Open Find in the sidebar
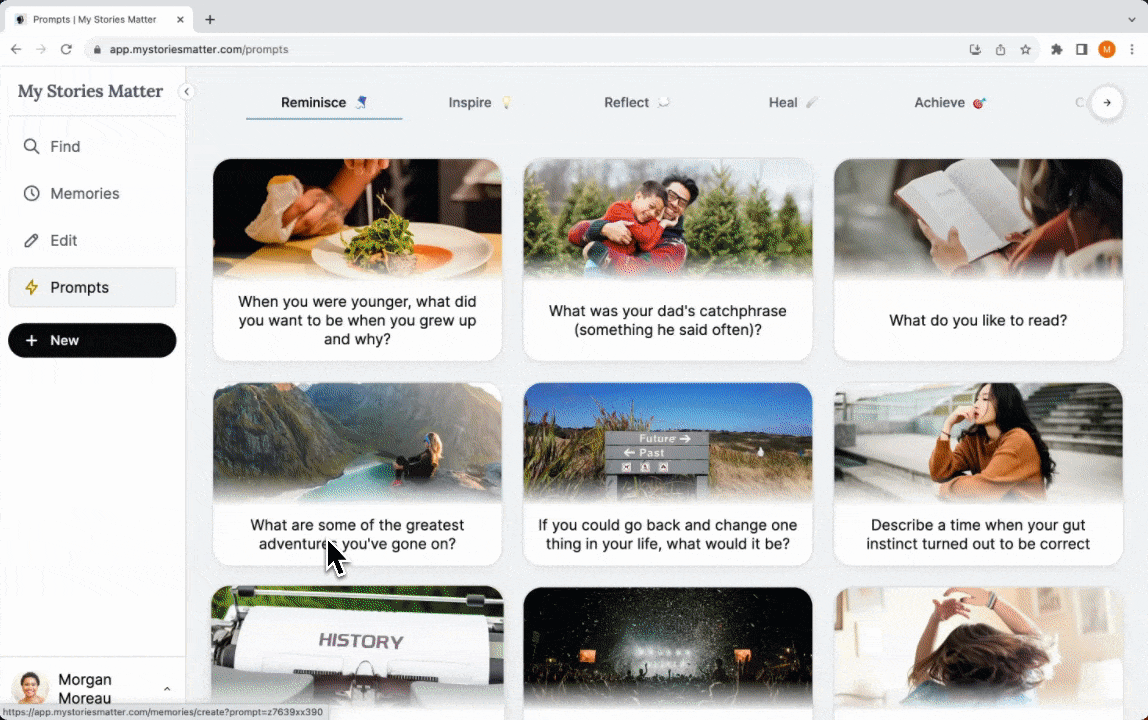The width and height of the screenshot is (1148, 720). click(92, 146)
